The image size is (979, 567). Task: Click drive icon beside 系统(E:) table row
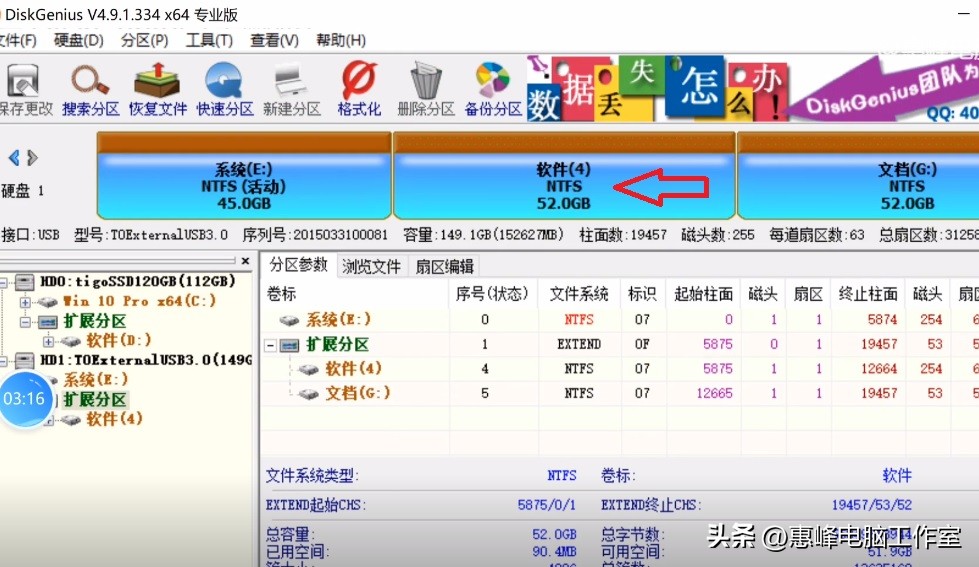pos(289,321)
